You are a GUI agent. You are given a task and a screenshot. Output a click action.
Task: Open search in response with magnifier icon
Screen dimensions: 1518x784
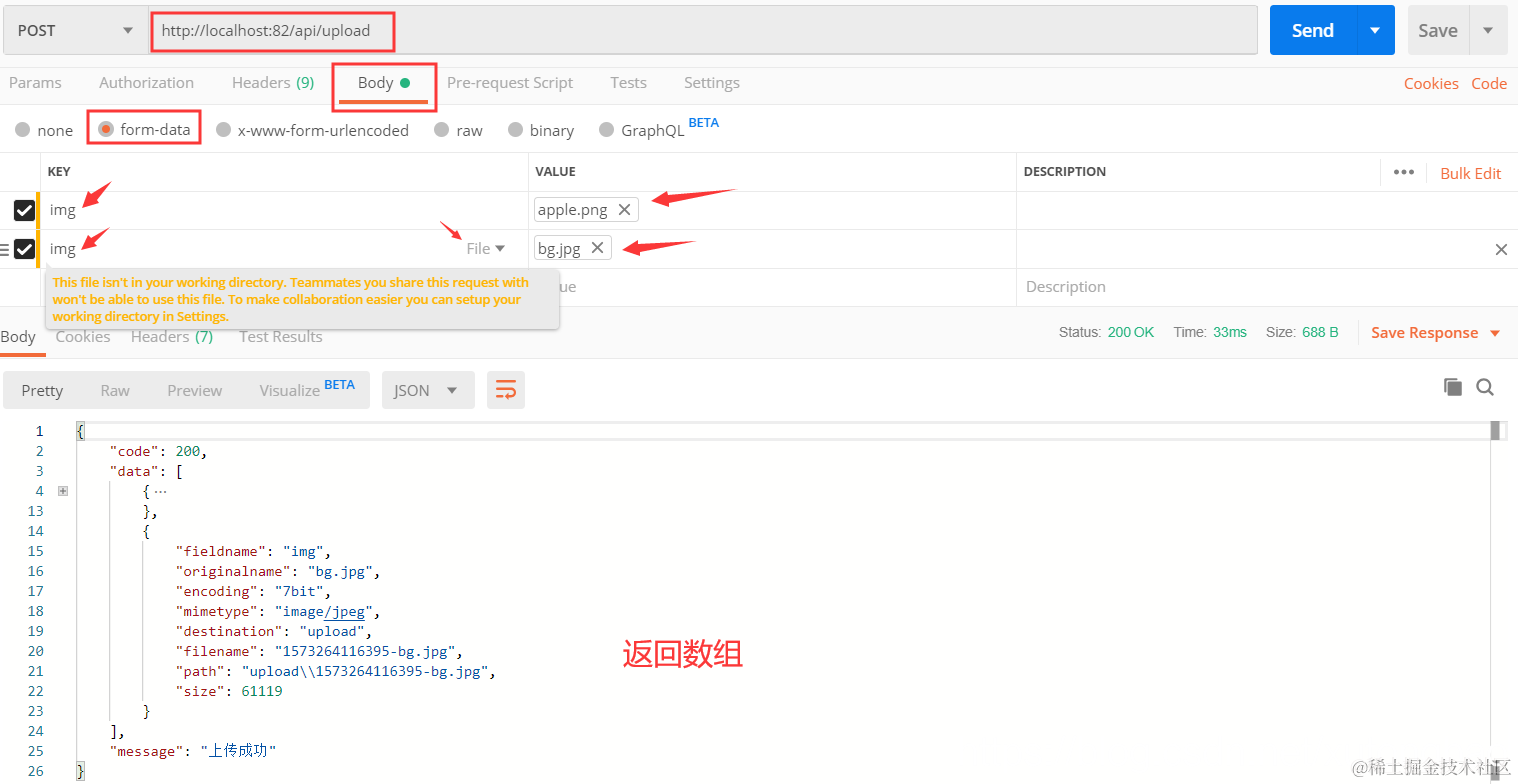coord(1485,387)
